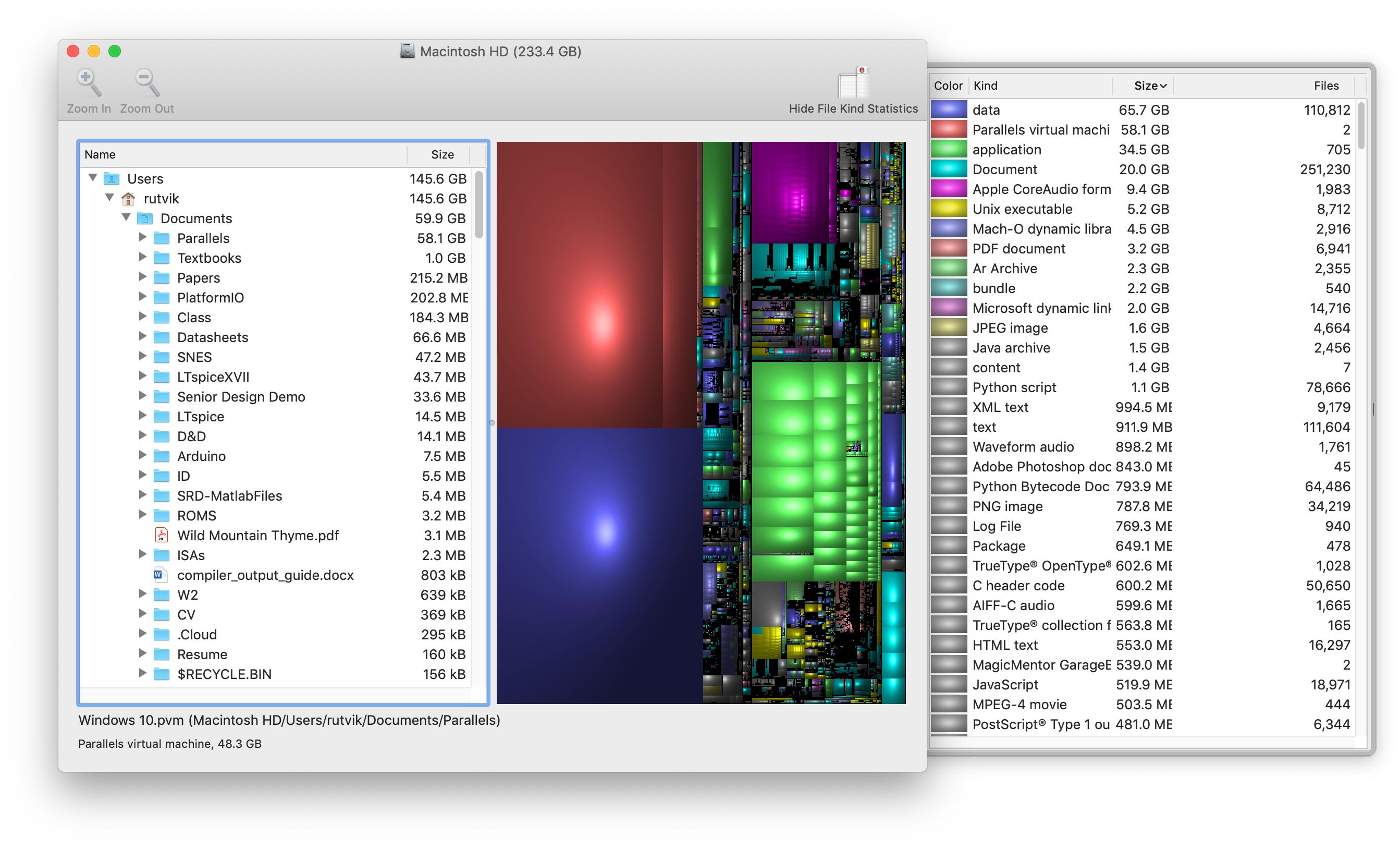
Task: Toggle the Documents folder open
Action: pyautogui.click(x=113, y=219)
